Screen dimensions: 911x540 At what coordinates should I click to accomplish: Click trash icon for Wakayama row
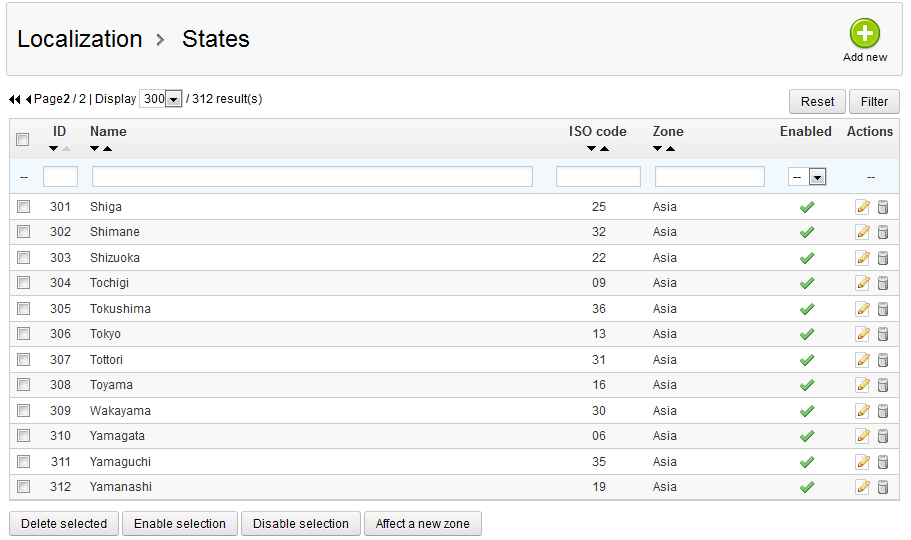[x=883, y=411]
